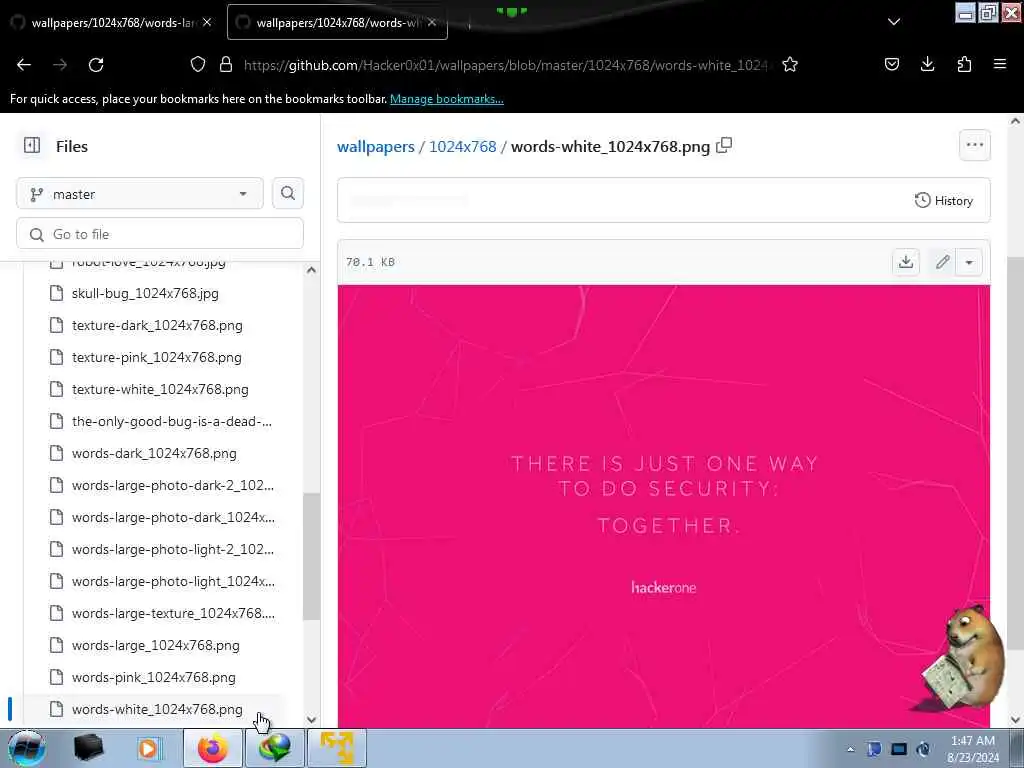Click the page scrollbar up arrow

1016,121
